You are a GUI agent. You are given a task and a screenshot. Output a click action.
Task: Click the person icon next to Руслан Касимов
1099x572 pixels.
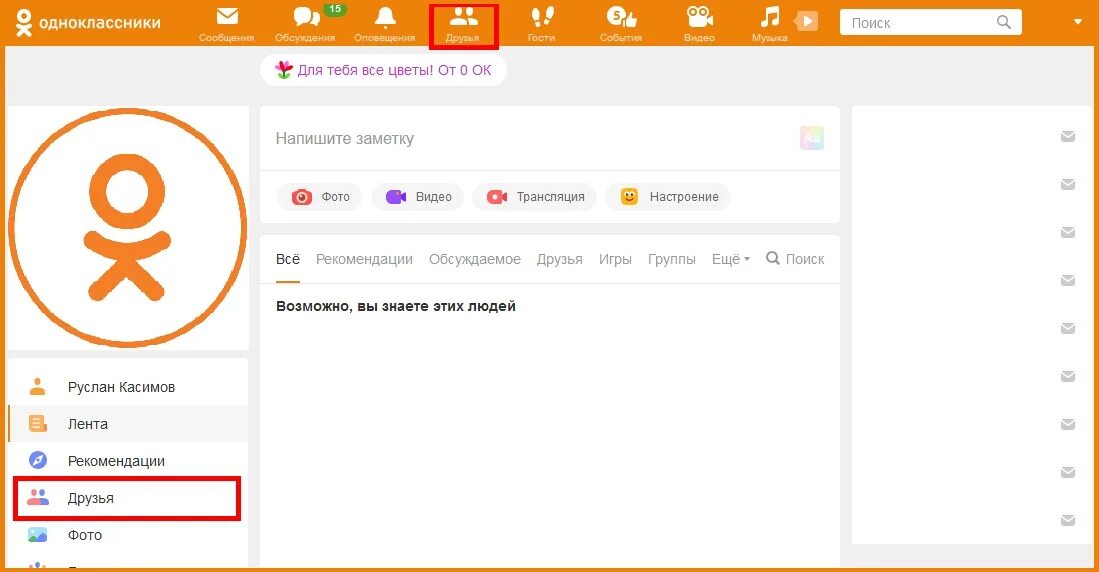[x=37, y=386]
